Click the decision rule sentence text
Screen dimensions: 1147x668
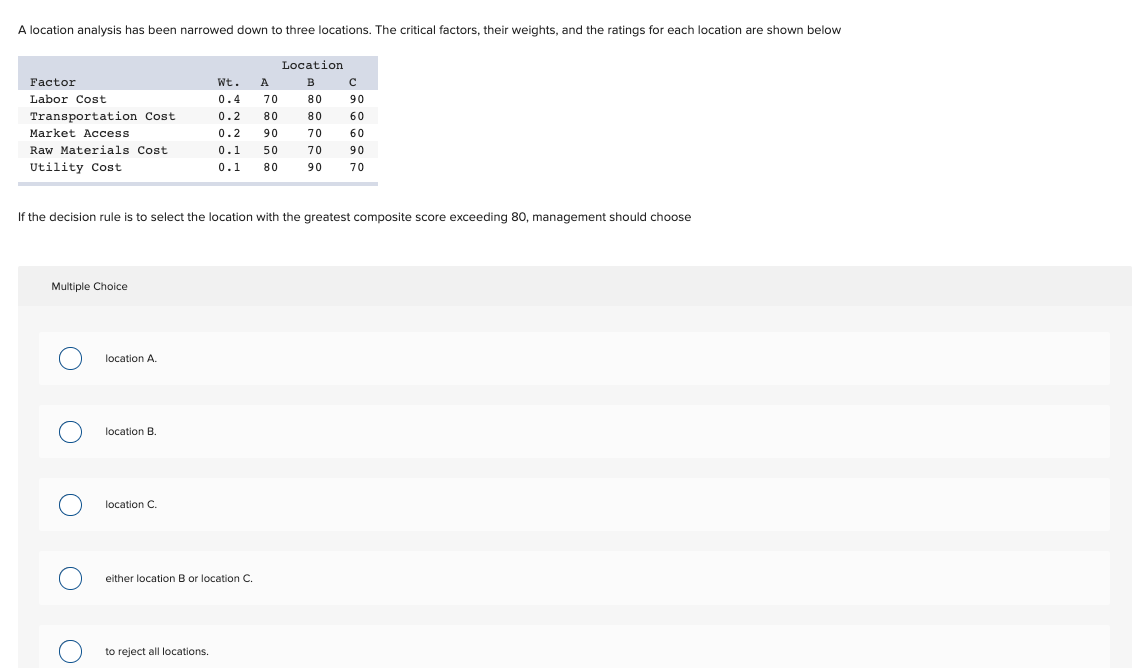[354, 216]
